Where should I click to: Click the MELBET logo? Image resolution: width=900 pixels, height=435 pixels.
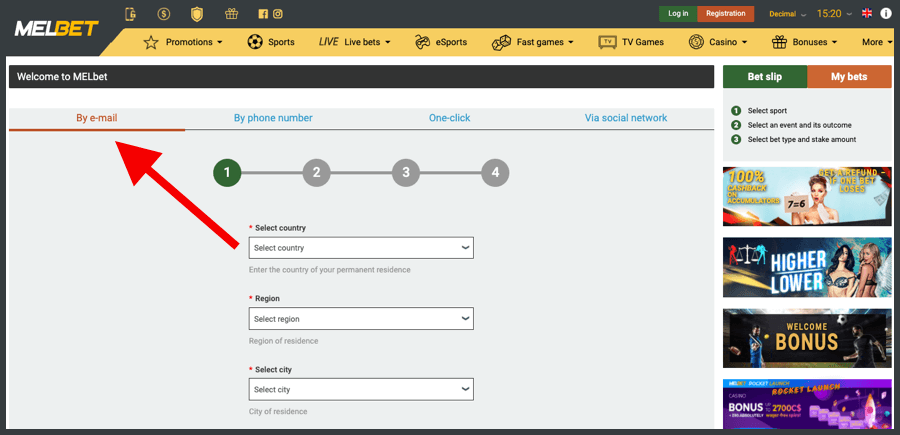56,27
